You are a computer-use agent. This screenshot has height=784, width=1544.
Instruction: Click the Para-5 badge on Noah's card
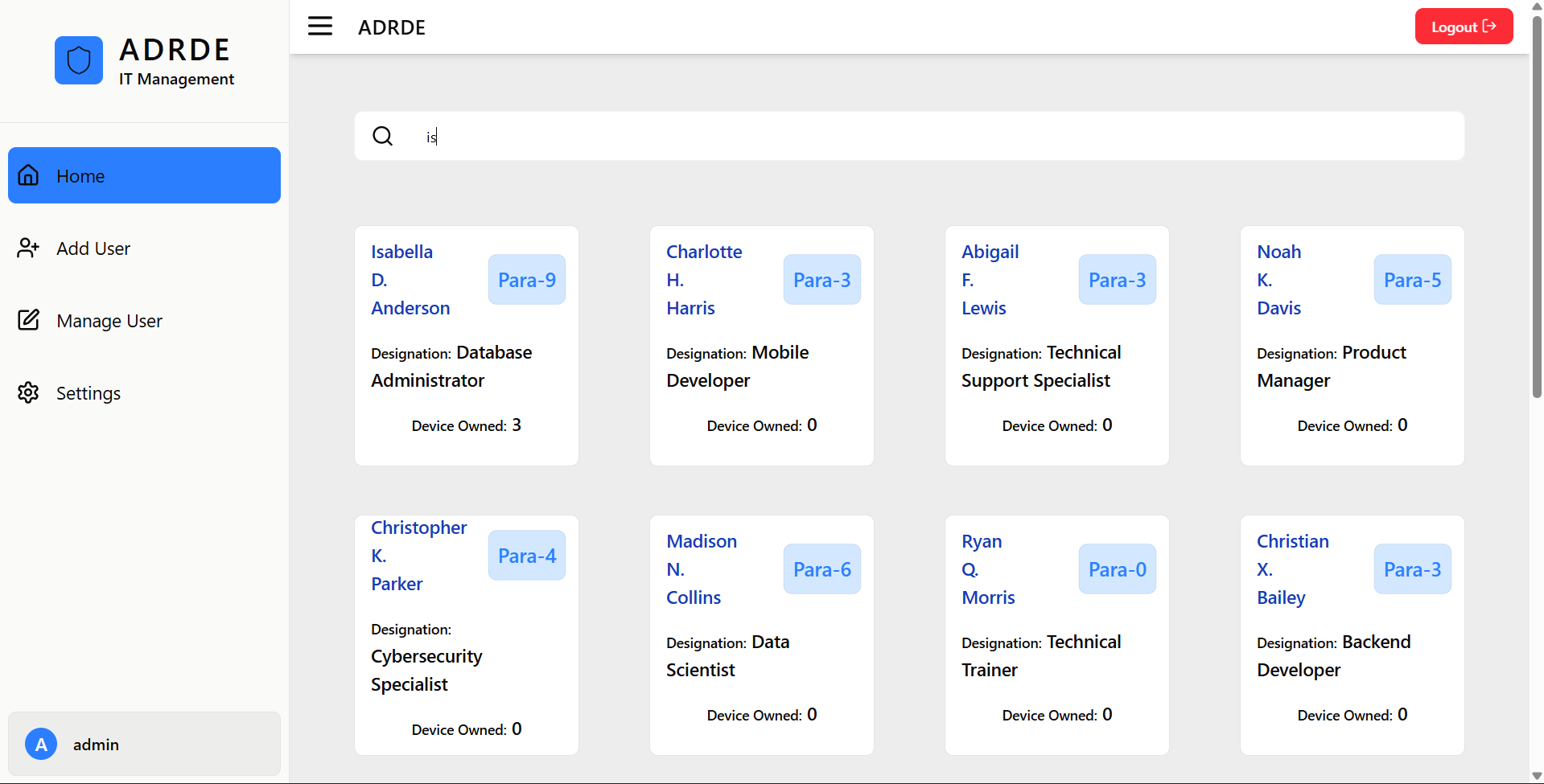point(1412,280)
